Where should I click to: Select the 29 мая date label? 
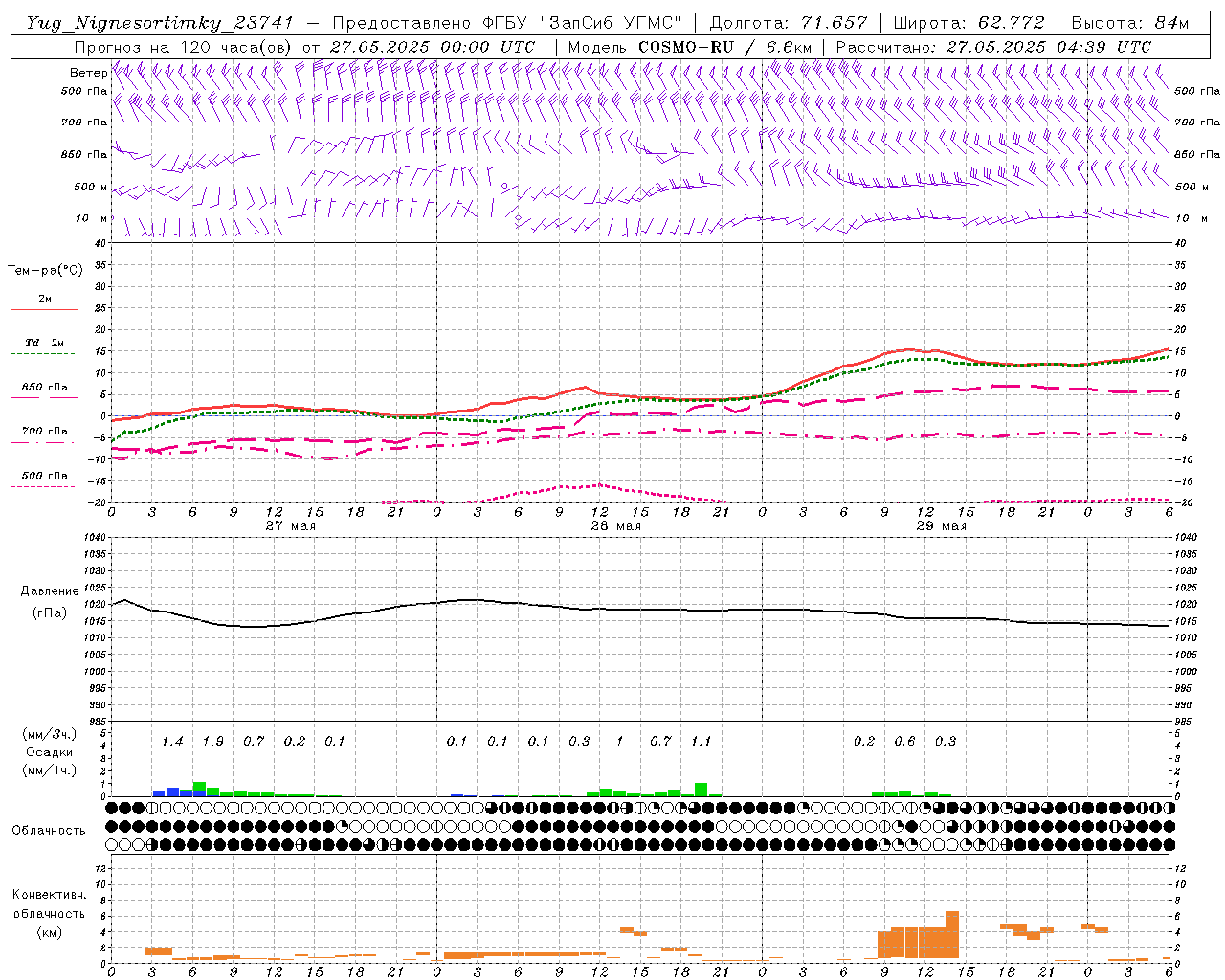[x=941, y=526]
